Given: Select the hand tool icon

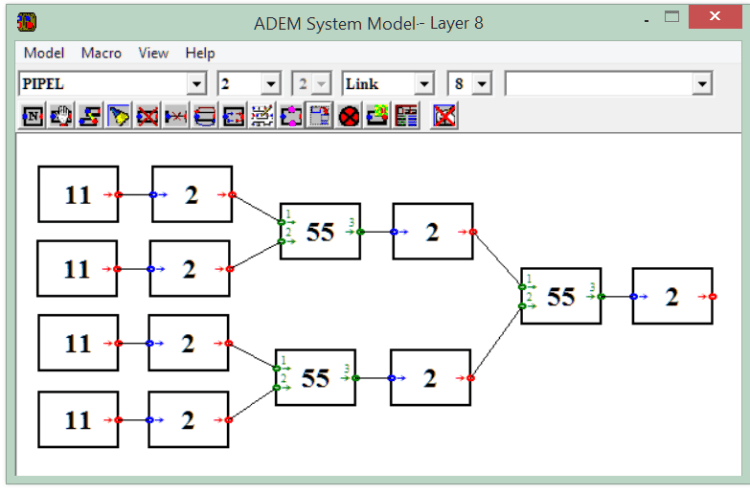Looking at the screenshot, I should coord(61,116).
